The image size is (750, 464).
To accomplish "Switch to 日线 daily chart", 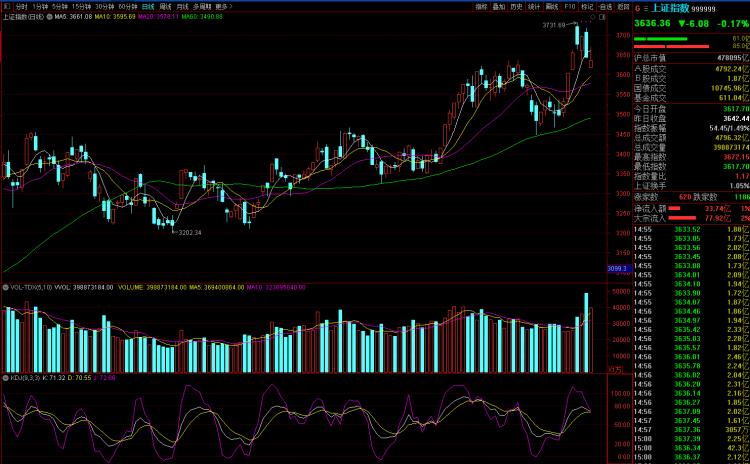I will pyautogui.click(x=148, y=7).
